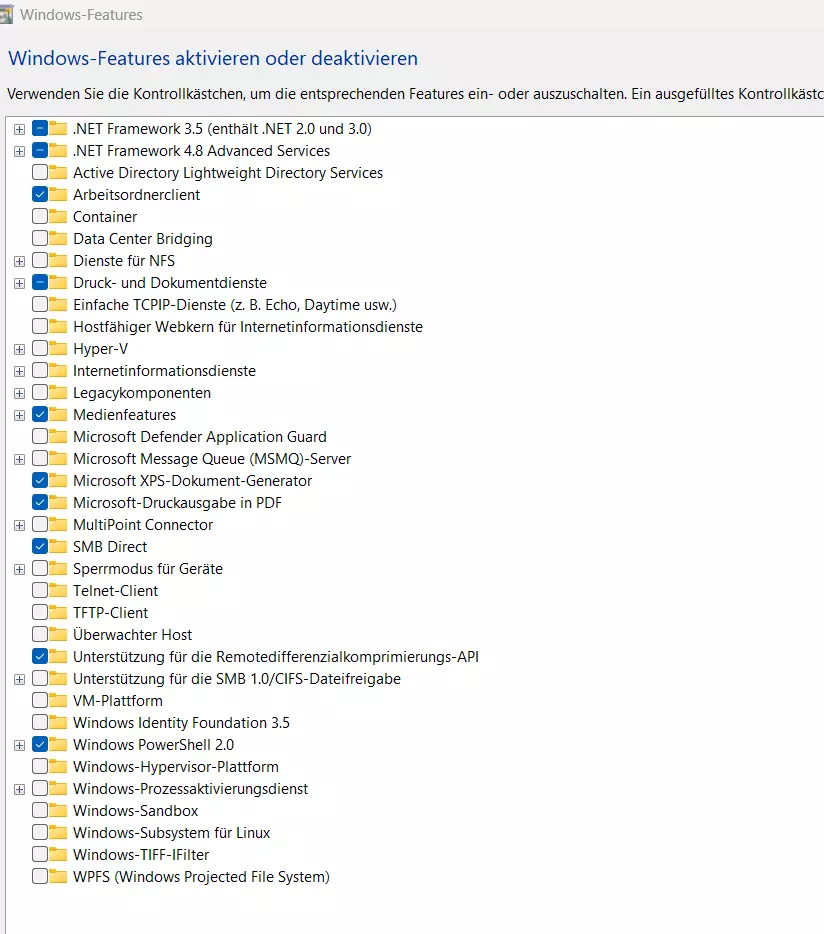Enable Hyper-V checkbox

point(40,348)
